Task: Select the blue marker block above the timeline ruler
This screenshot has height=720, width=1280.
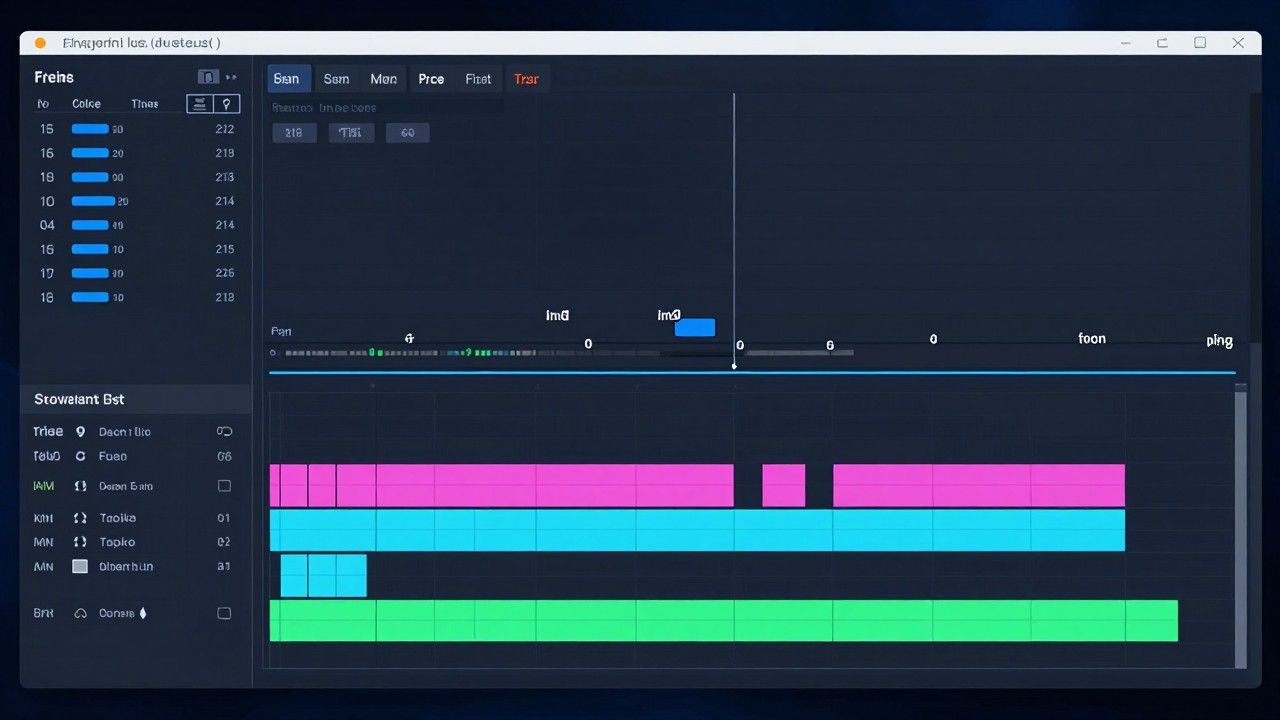Action: pyautogui.click(x=695, y=328)
